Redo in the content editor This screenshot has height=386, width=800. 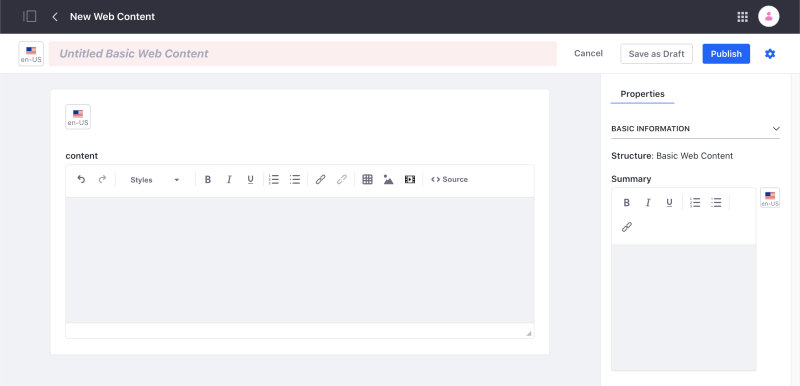click(x=102, y=179)
